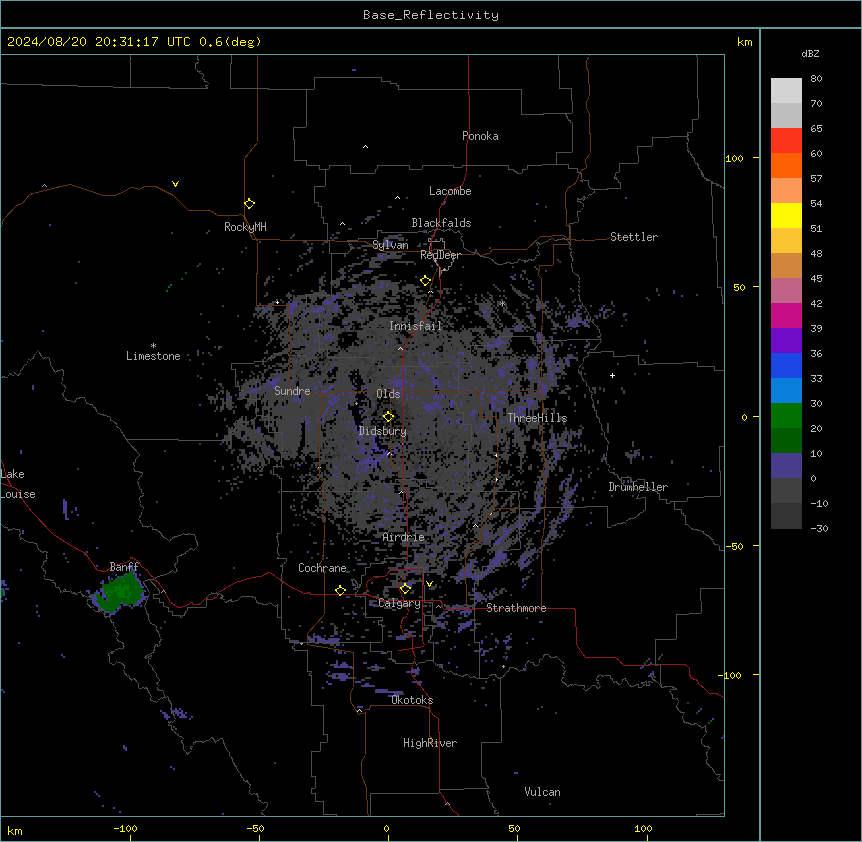This screenshot has height=842, width=862.
Task: Click the yellow diamond marker above Calgary
Action: coord(405,589)
